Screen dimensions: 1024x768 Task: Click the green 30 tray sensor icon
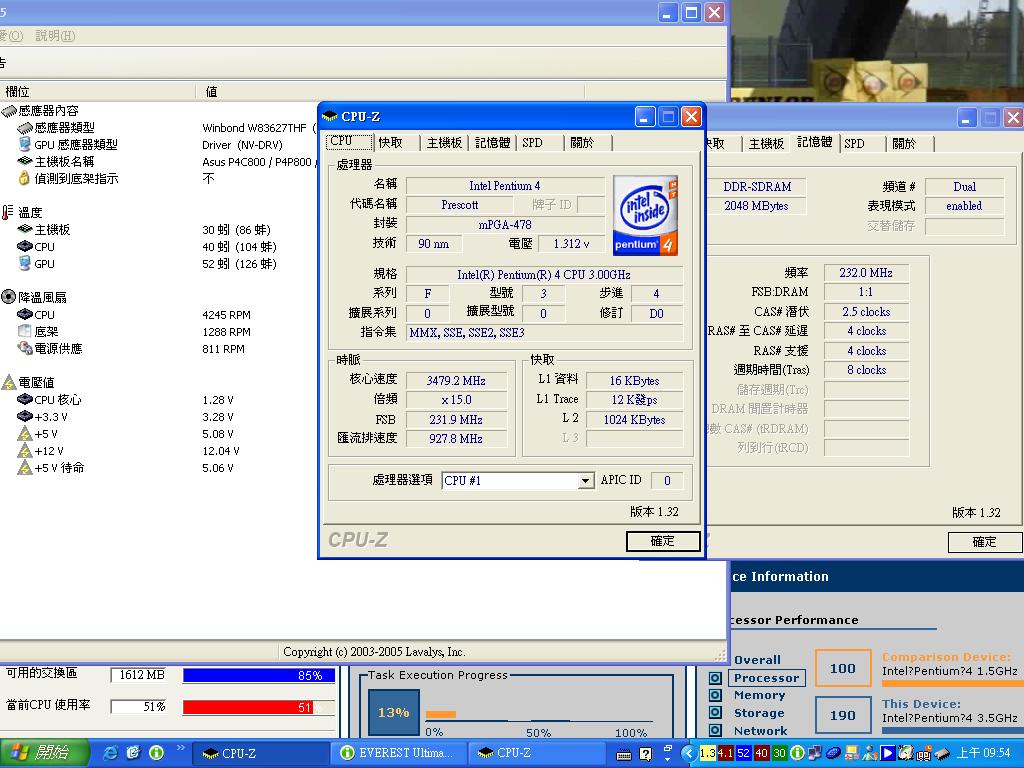779,753
